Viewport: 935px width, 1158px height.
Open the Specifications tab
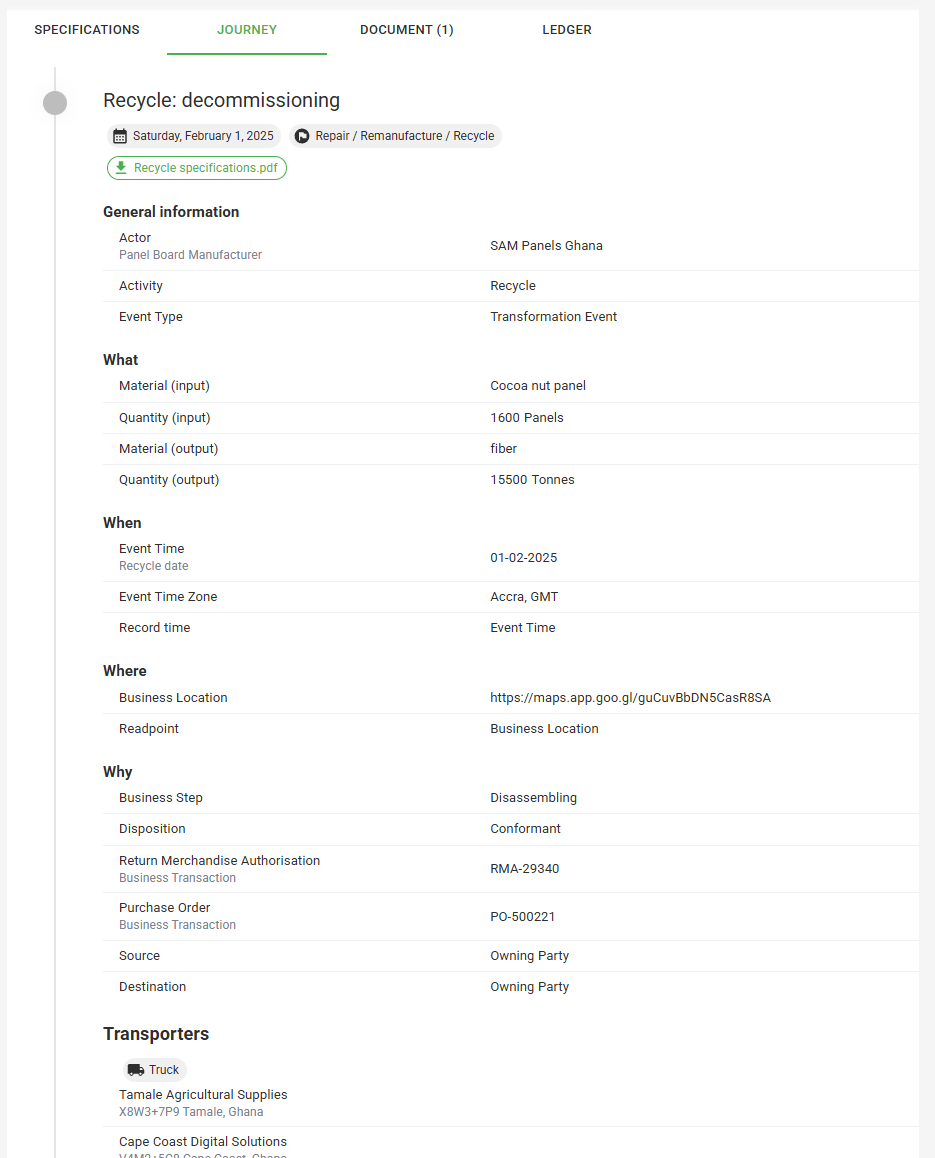tap(87, 30)
